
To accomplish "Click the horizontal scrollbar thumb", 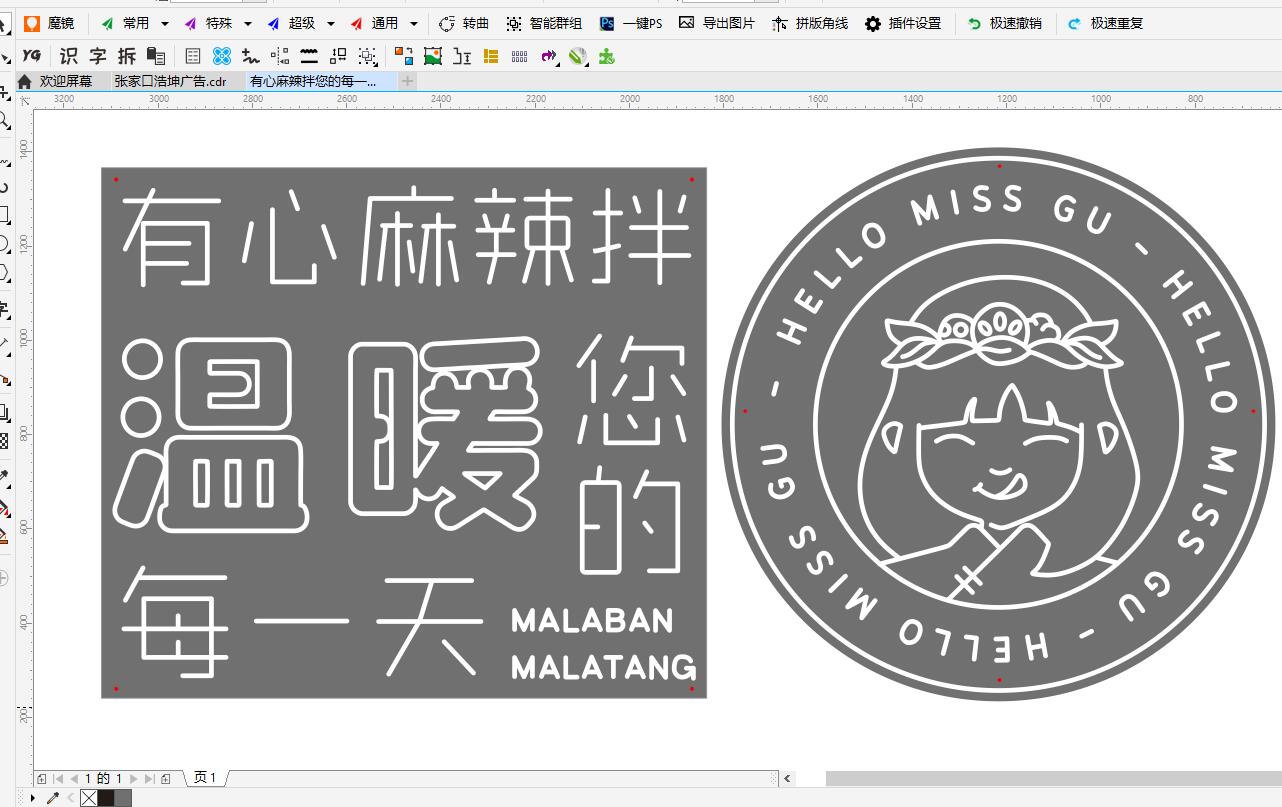I will click(x=1053, y=778).
